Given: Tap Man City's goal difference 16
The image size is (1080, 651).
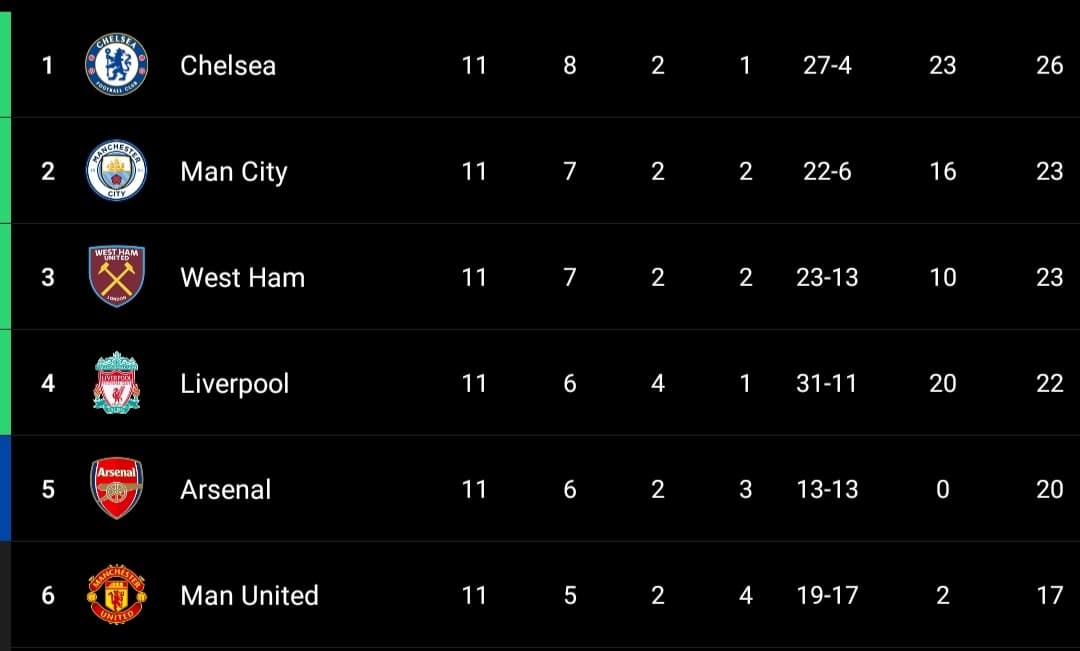Looking at the screenshot, I should click(942, 172).
